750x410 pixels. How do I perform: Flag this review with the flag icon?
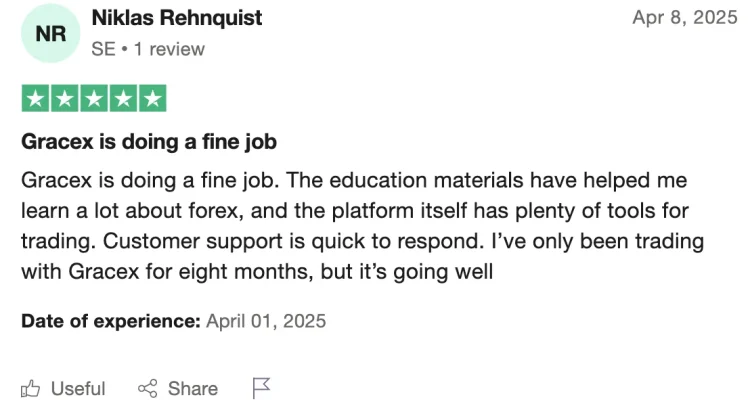(261, 388)
